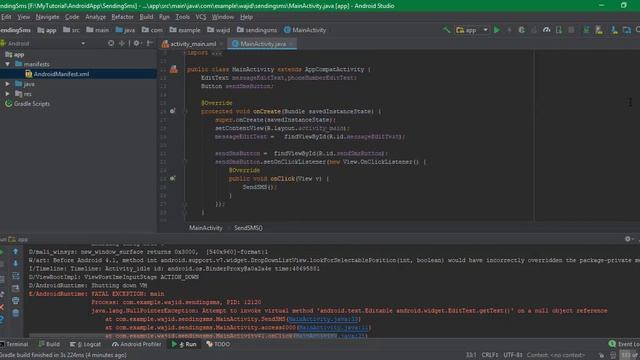Toggle soft-wrap icon in Run console
640x360 pixels.
point(16,276)
